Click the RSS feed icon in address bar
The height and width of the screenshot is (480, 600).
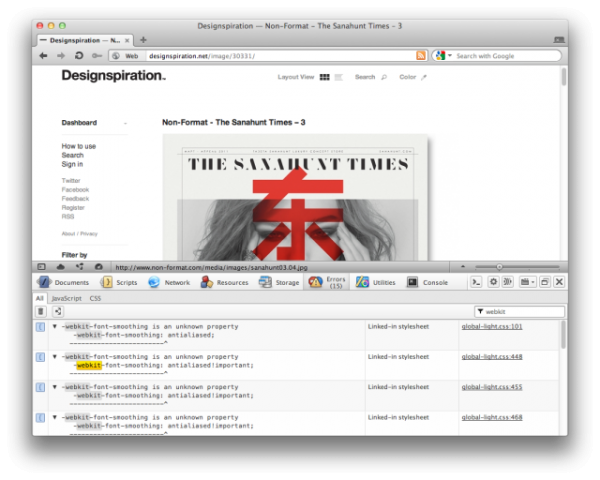click(x=421, y=56)
